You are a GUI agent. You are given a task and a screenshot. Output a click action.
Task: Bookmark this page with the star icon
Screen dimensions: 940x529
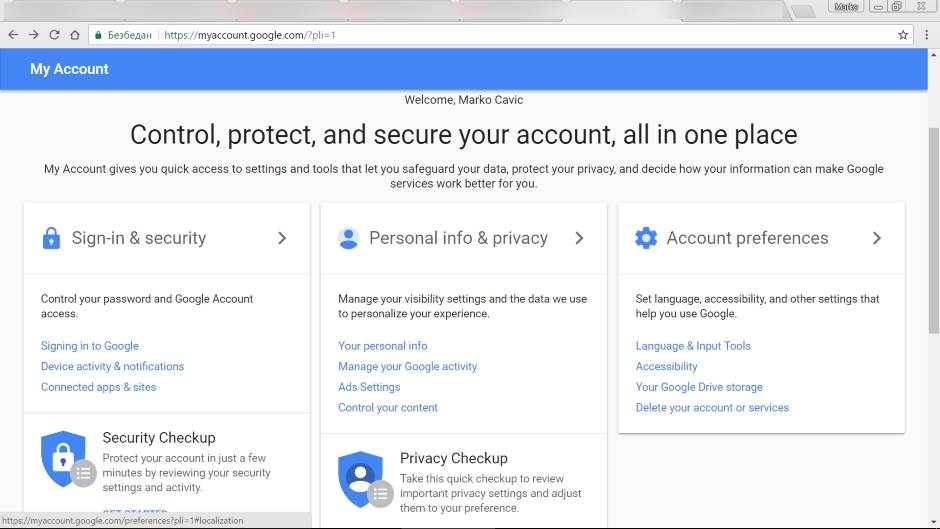(903, 35)
